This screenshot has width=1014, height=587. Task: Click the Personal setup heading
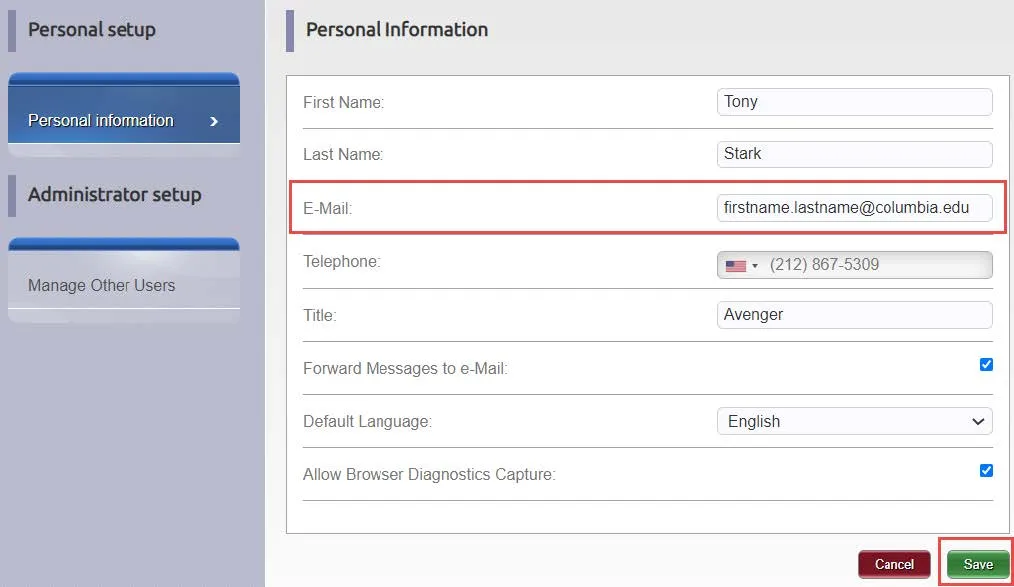[x=91, y=30]
